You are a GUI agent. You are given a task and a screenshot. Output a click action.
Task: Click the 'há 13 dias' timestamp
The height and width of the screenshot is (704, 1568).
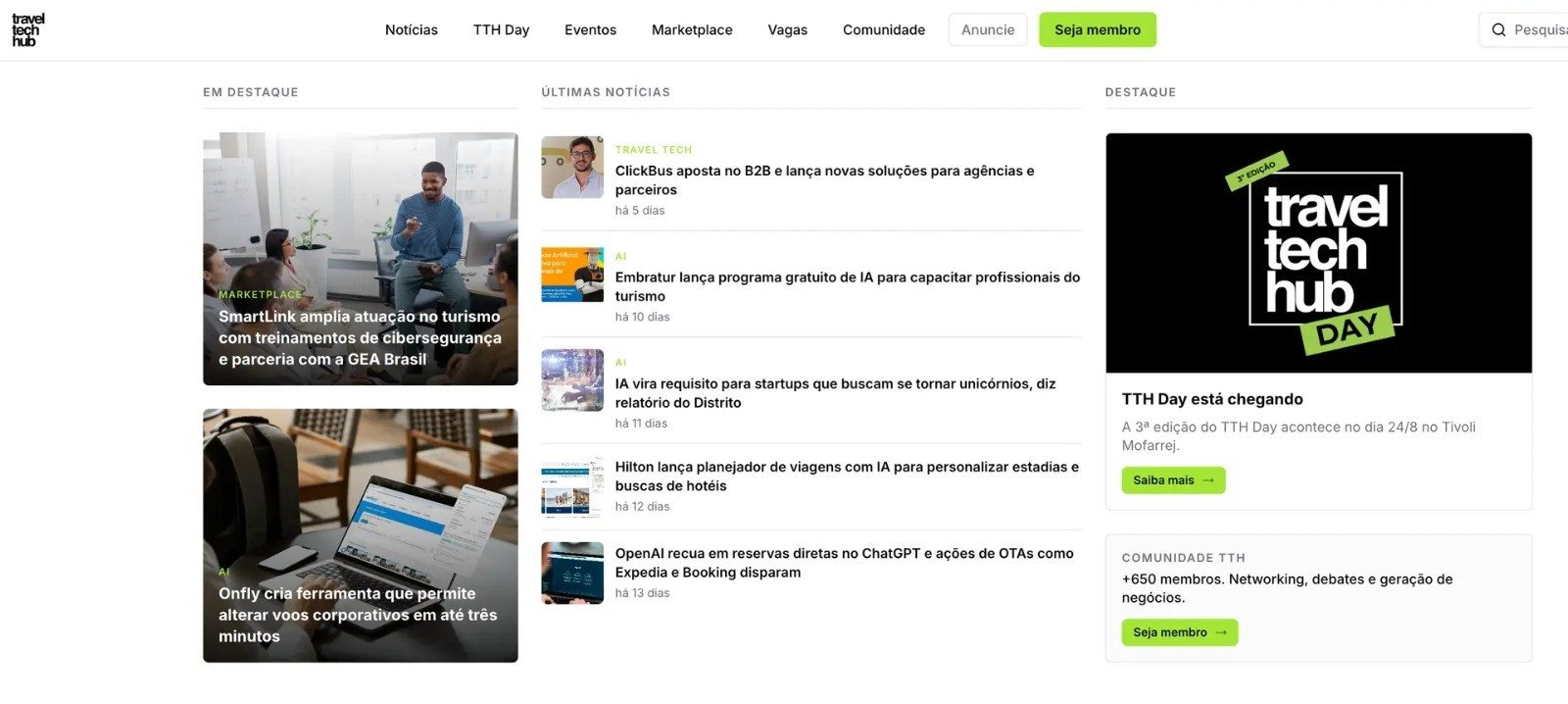point(642,593)
